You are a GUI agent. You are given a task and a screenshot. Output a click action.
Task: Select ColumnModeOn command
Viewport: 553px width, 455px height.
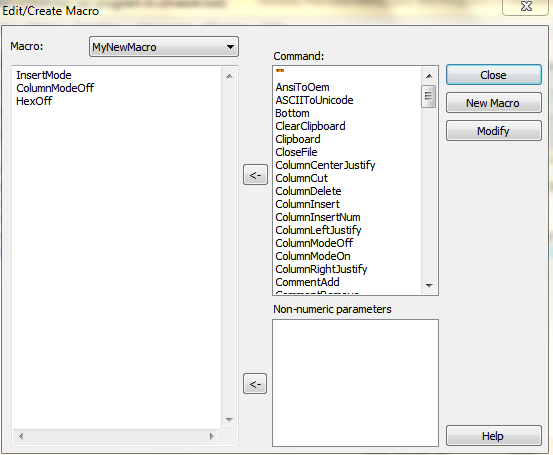point(313,256)
